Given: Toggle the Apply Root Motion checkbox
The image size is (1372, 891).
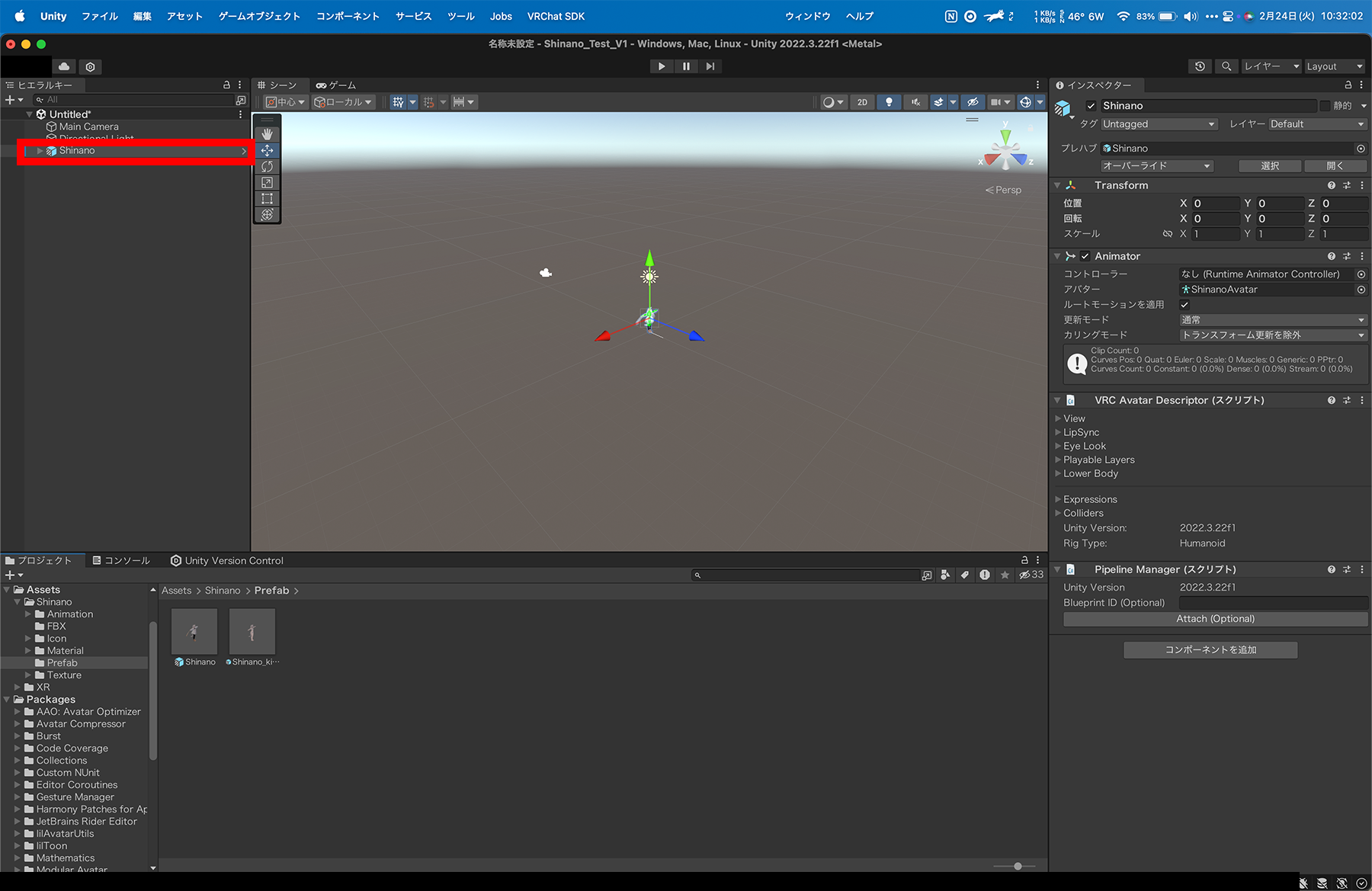Looking at the screenshot, I should [x=1184, y=305].
